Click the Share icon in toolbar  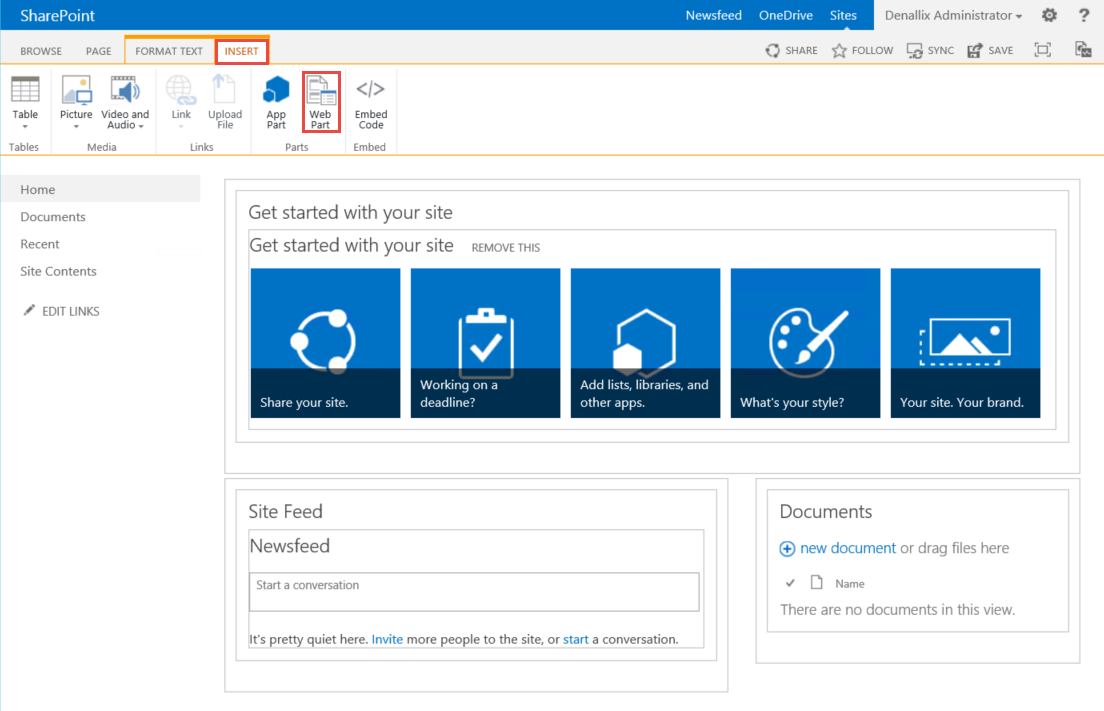791,50
